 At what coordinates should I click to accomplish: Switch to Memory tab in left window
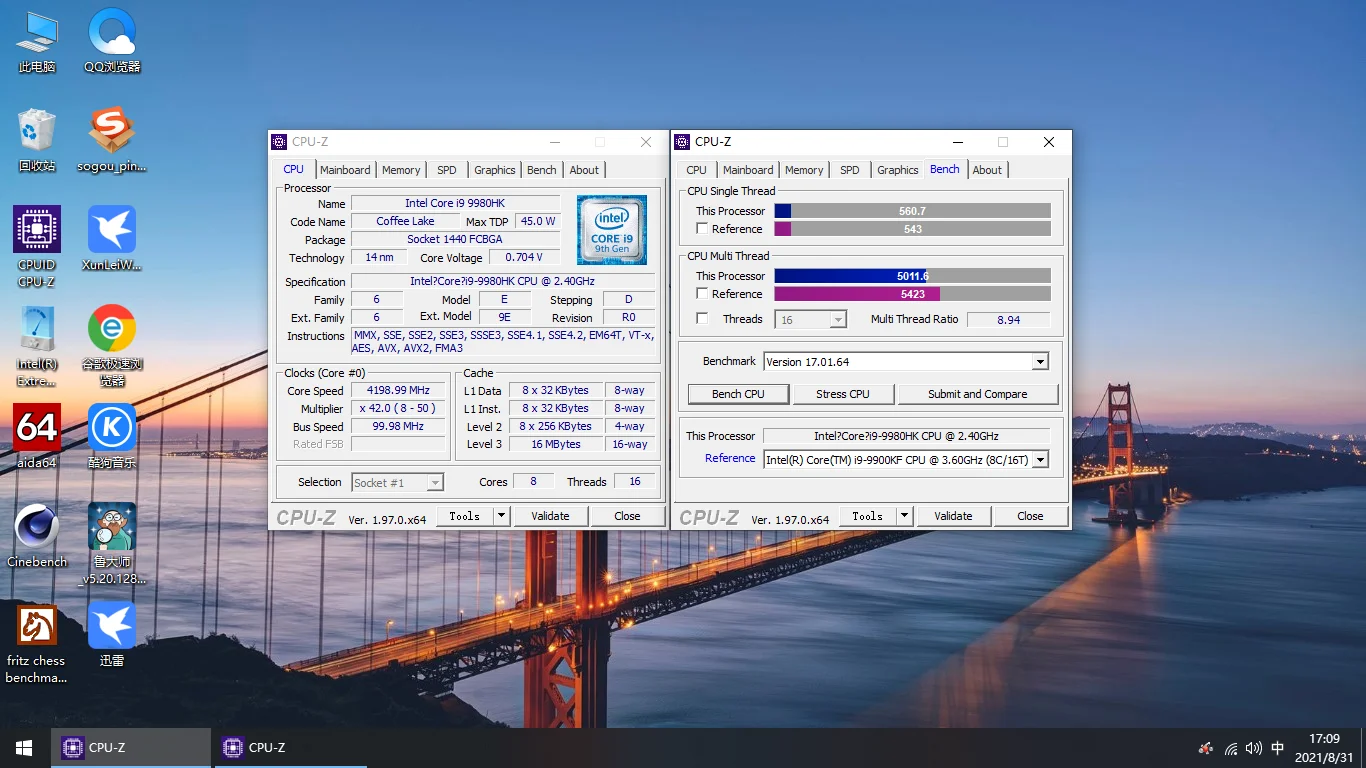coord(401,170)
